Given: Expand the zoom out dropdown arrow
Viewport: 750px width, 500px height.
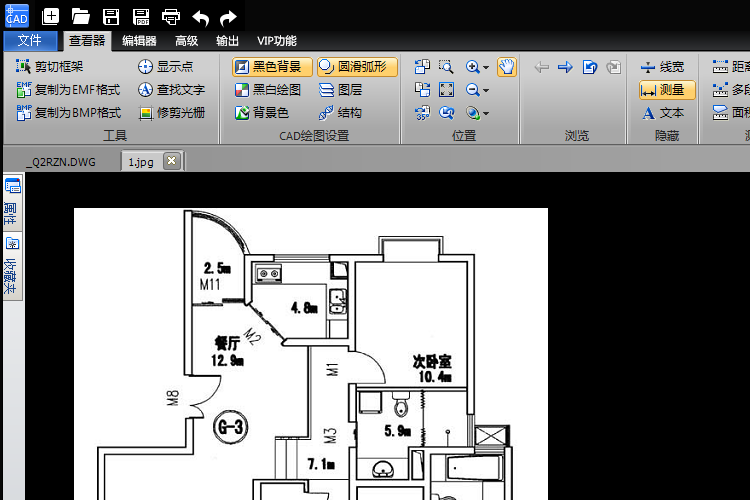Looking at the screenshot, I should (x=486, y=90).
